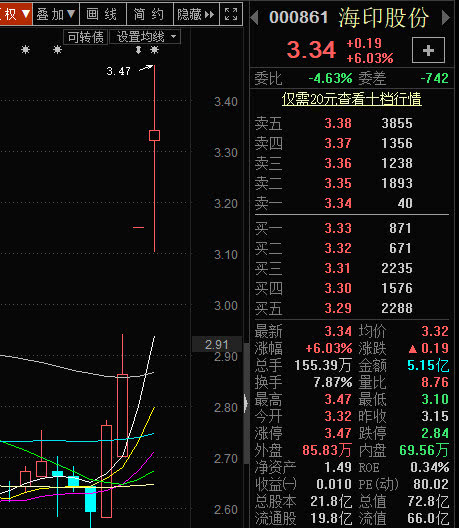Click 金额 value 5.15亿
The width and height of the screenshot is (459, 528).
[x=428, y=365]
